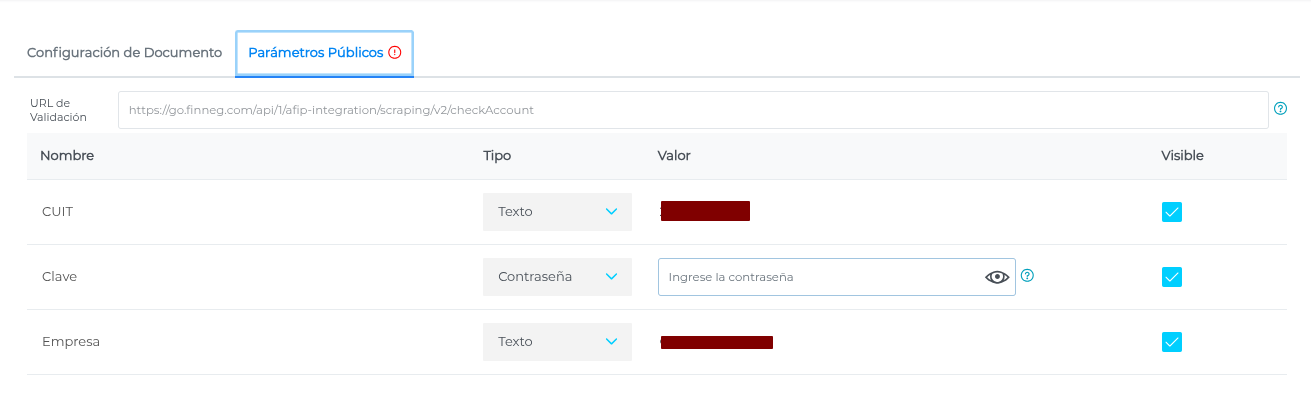Click the Visible column header
The height and width of the screenshot is (402, 1311).
1182,156
